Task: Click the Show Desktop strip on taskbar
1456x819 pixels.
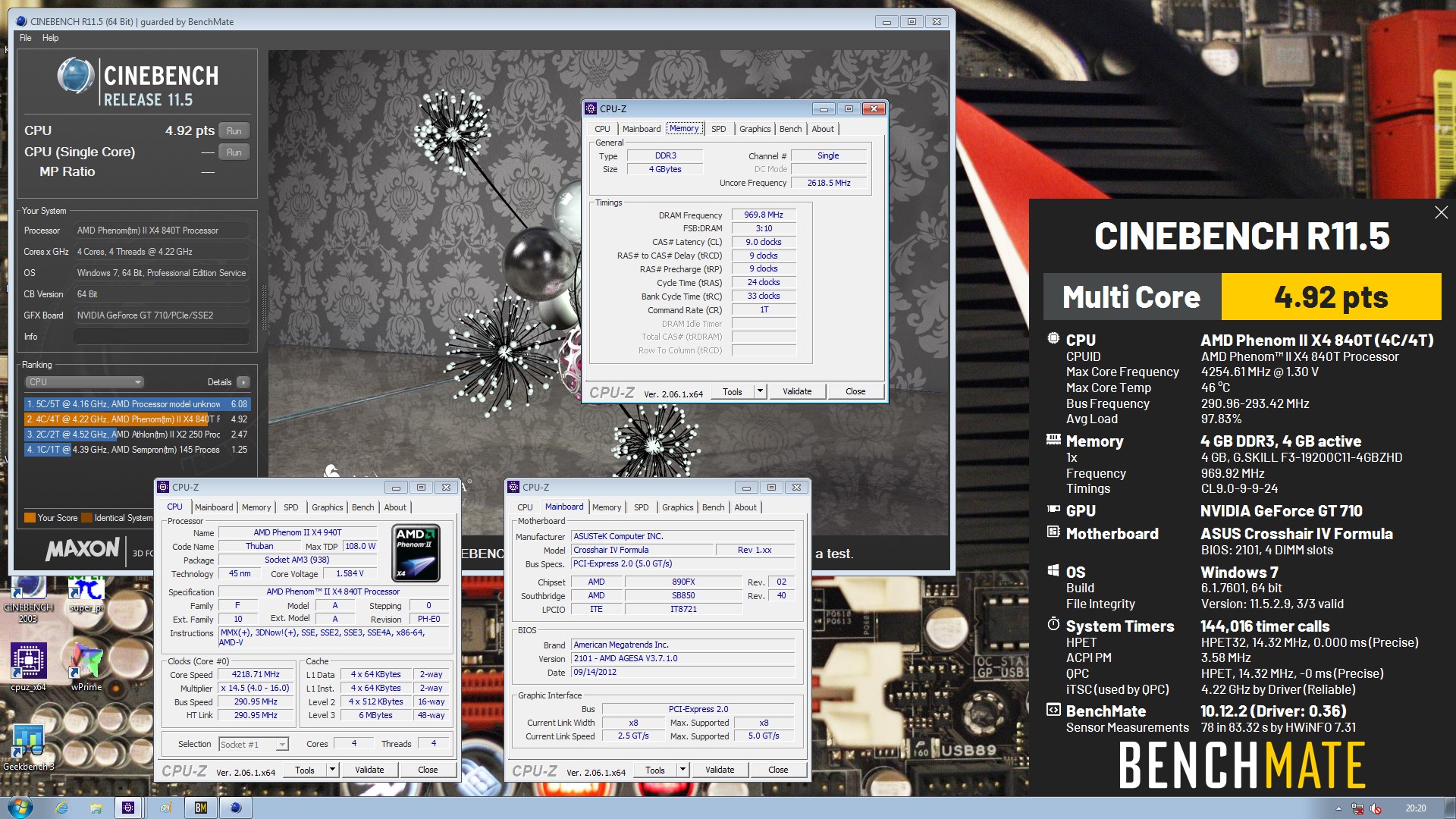Action: (x=1450, y=808)
